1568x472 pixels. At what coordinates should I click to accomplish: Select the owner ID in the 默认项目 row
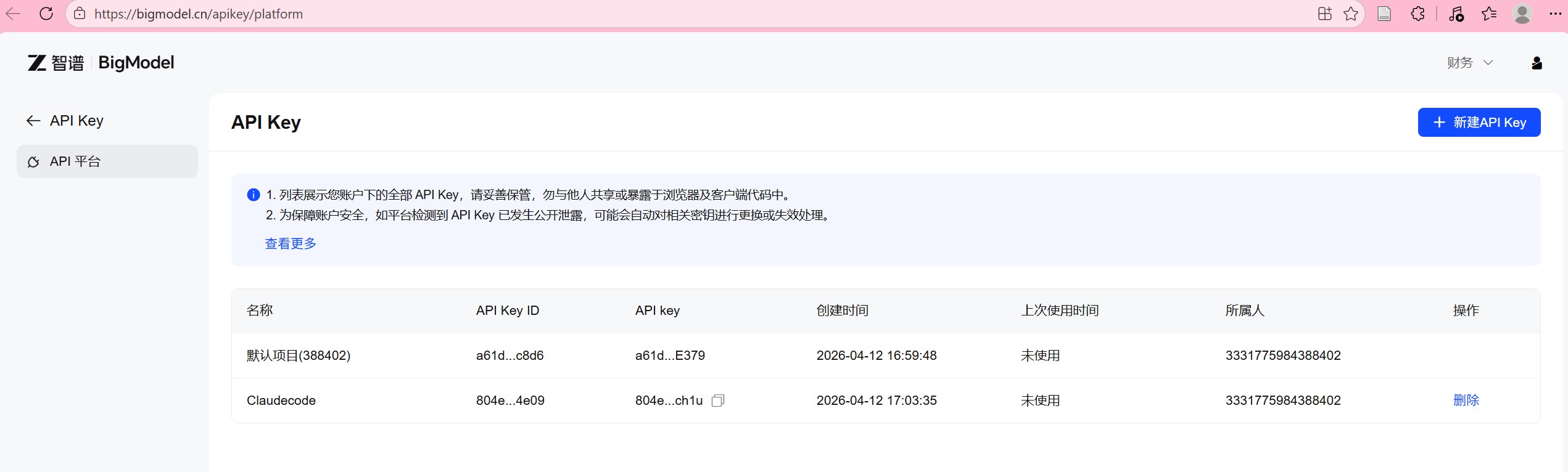tap(1283, 356)
